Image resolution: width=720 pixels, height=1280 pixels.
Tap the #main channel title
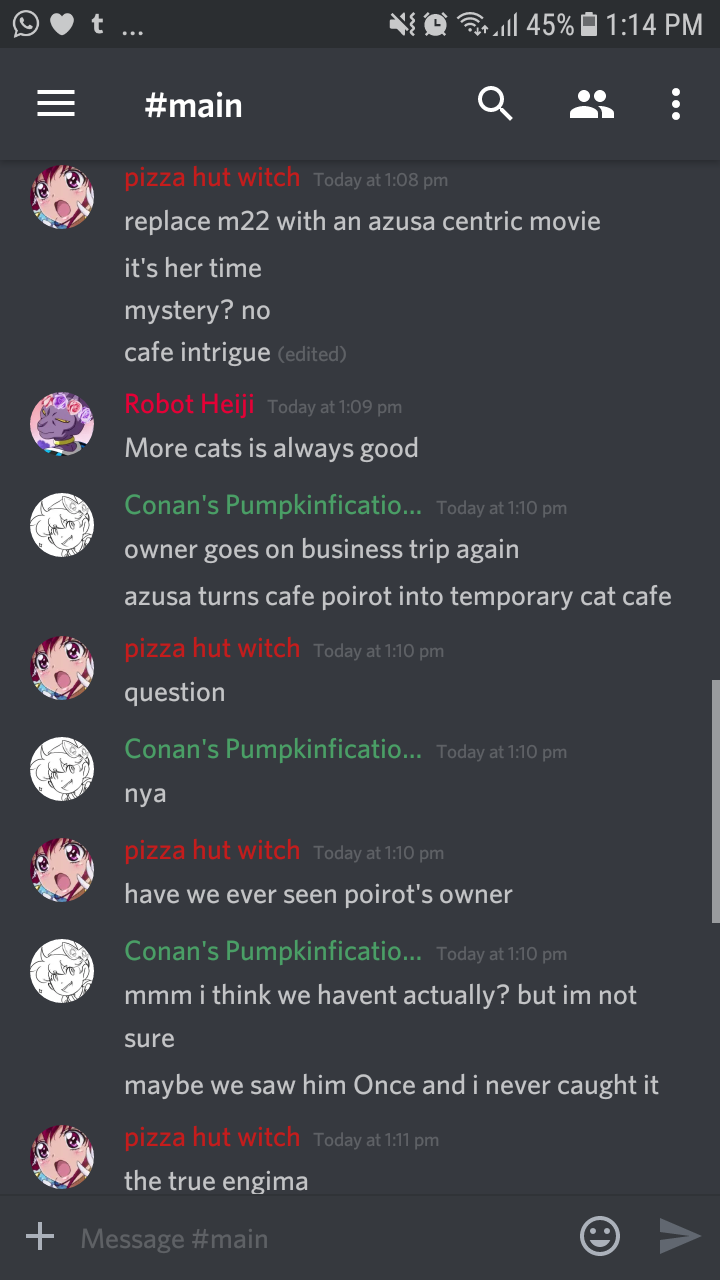click(193, 105)
